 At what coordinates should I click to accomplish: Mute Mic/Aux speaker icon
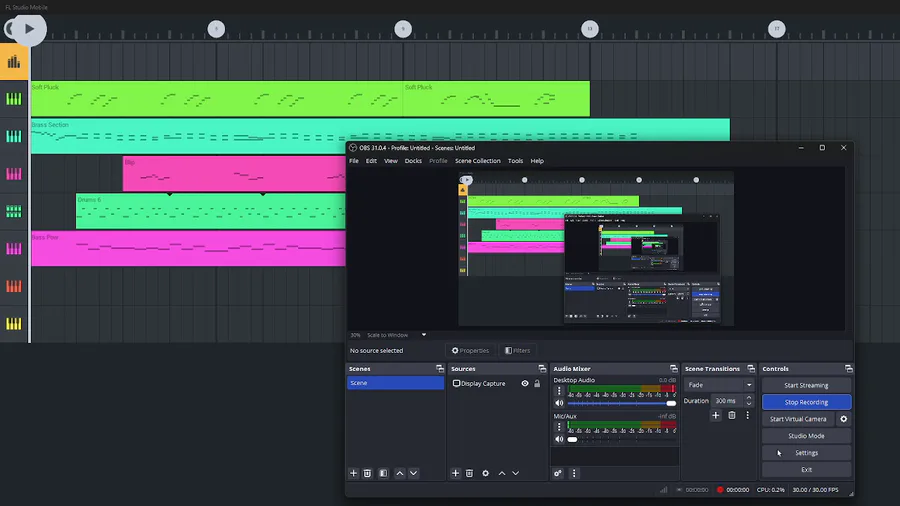559,439
